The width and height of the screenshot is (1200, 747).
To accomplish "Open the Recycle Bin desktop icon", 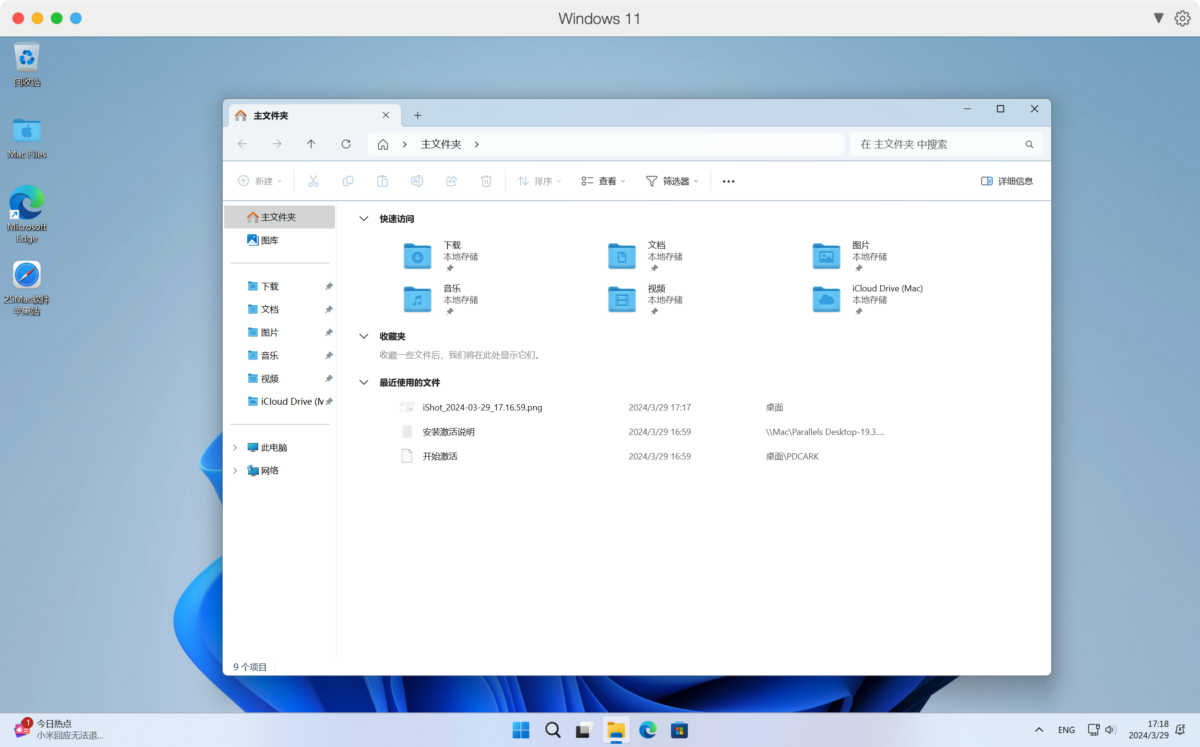I will point(27,66).
